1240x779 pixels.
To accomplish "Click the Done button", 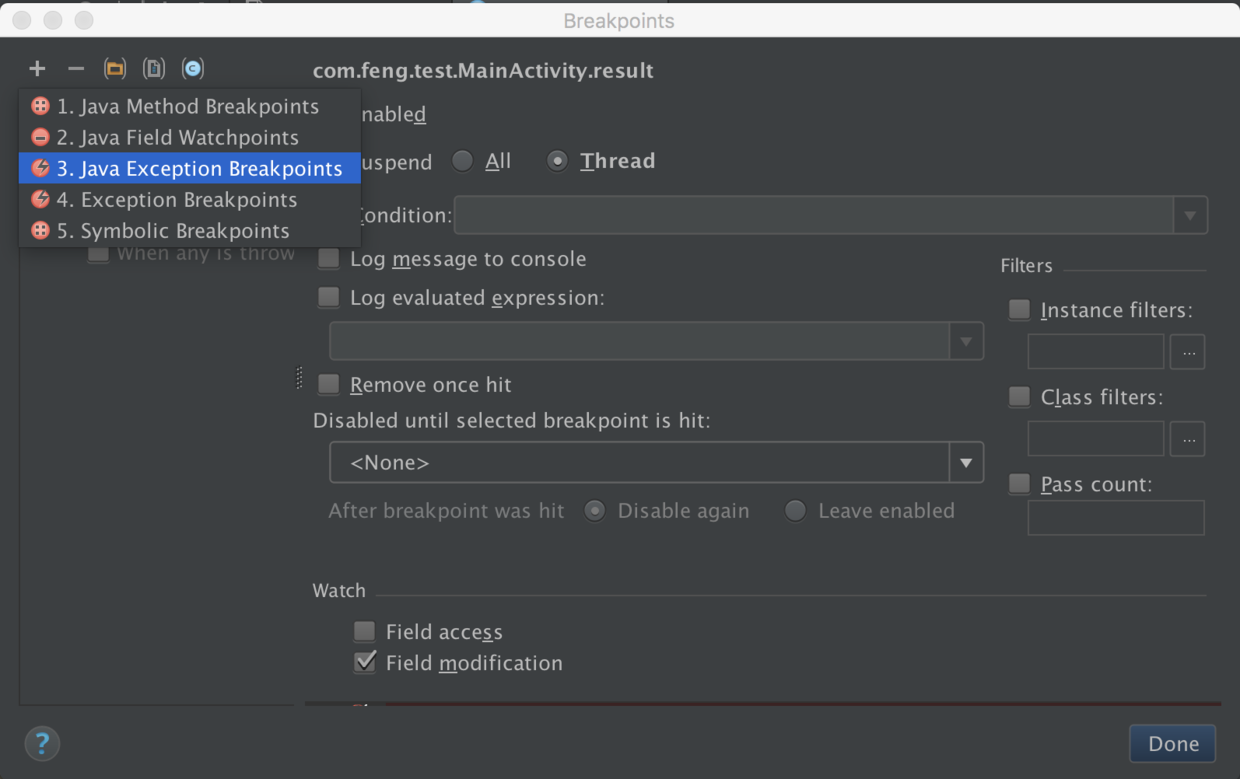I will [1172, 744].
